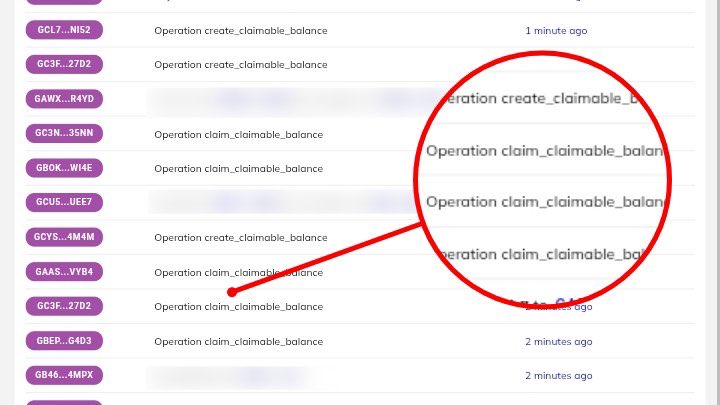Click the '1 minute ago' timestamp link

point(556,31)
